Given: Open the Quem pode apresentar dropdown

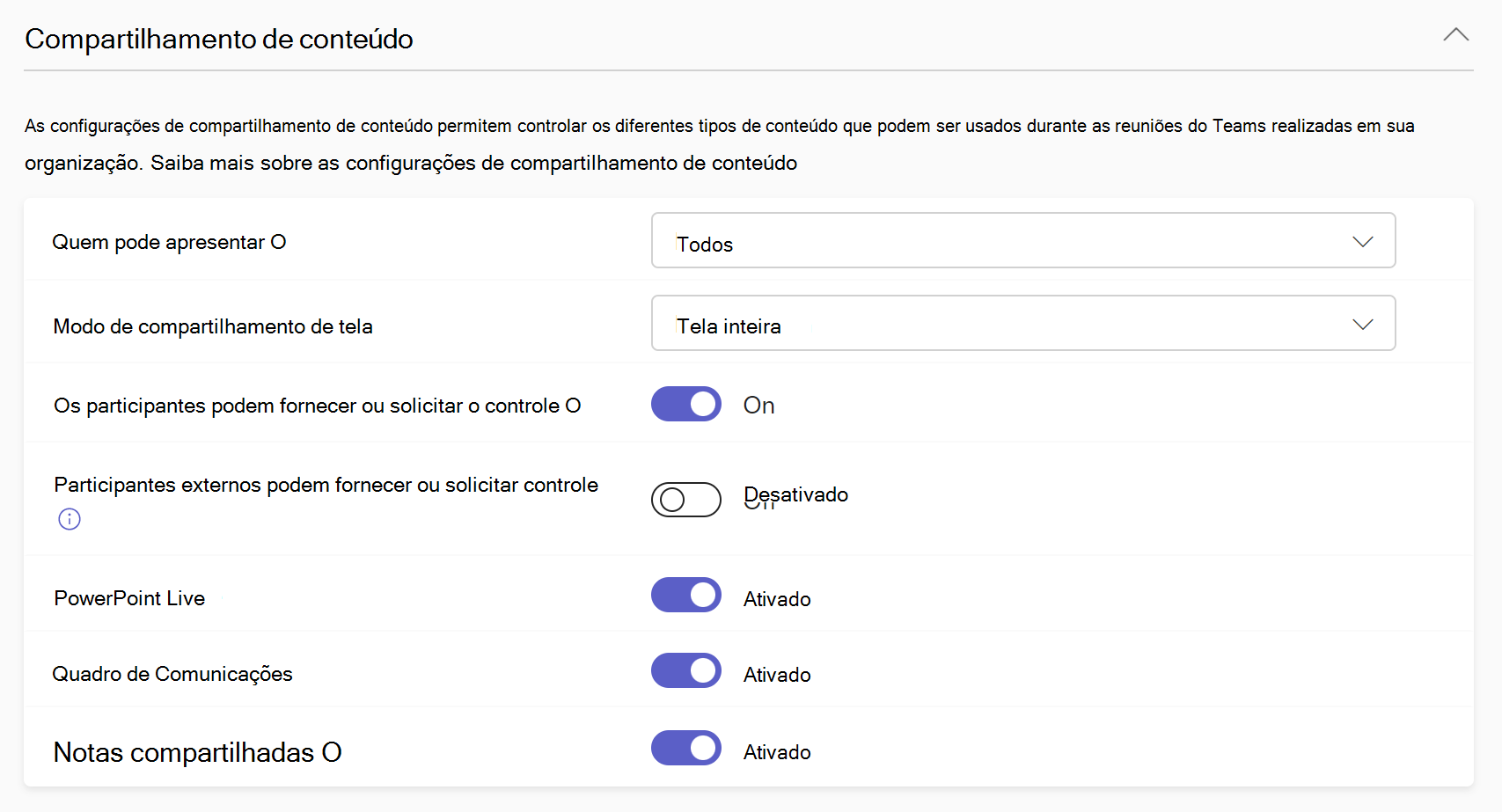Looking at the screenshot, I should click(1023, 240).
